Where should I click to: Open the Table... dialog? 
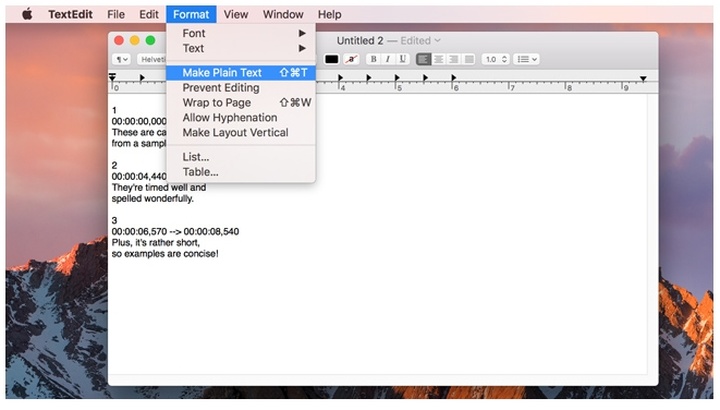[x=241, y=172]
